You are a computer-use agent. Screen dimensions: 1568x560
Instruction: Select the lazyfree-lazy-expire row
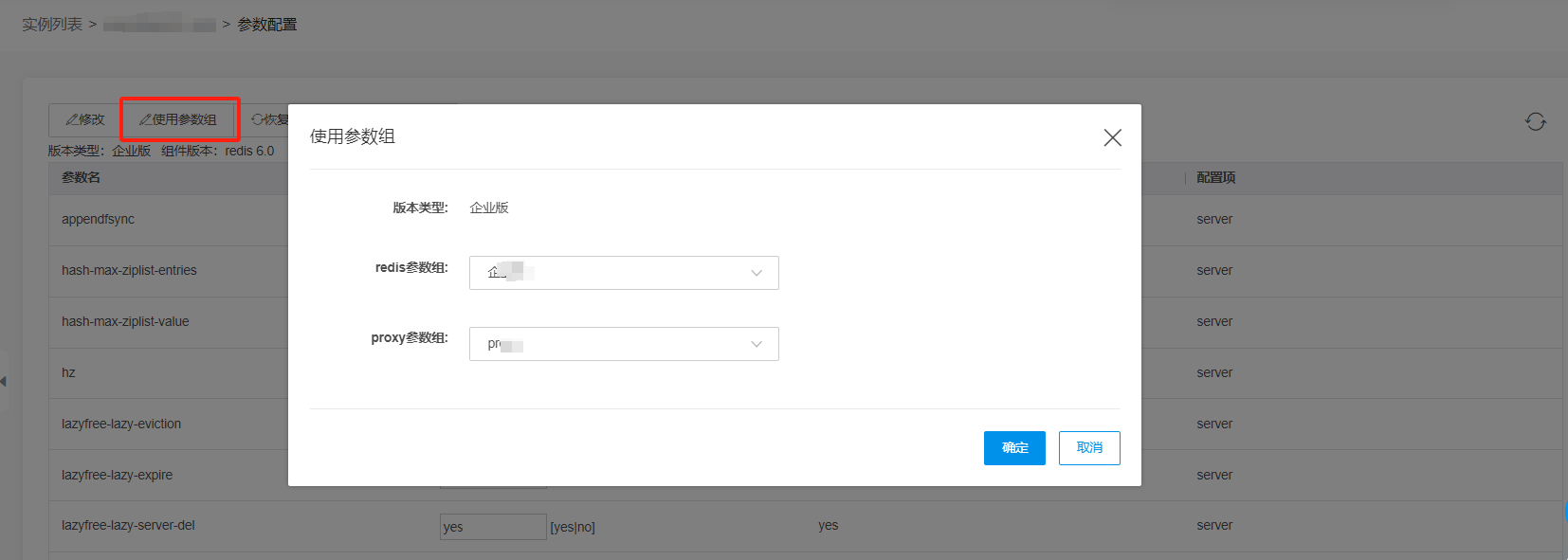click(118, 475)
